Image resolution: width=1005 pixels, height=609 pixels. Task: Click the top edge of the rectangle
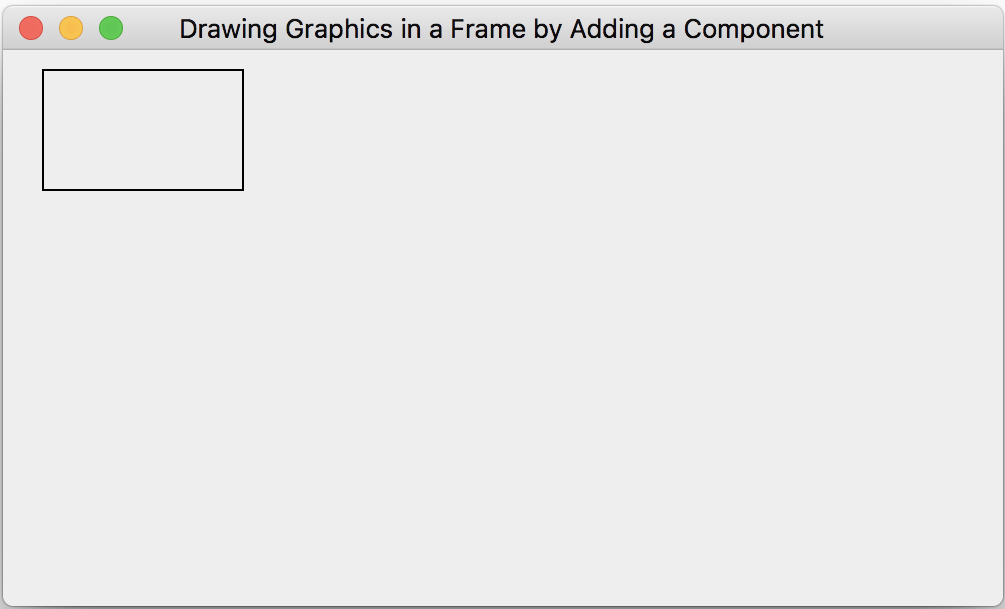(143, 70)
